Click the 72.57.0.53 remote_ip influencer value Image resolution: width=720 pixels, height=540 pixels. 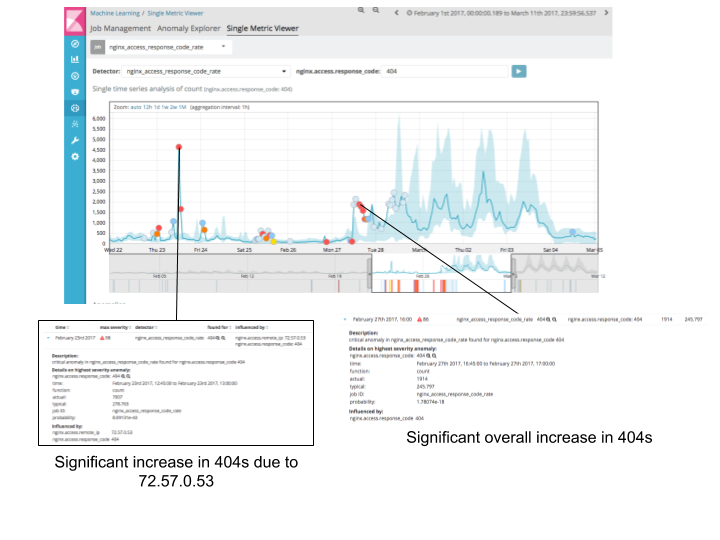click(122, 433)
